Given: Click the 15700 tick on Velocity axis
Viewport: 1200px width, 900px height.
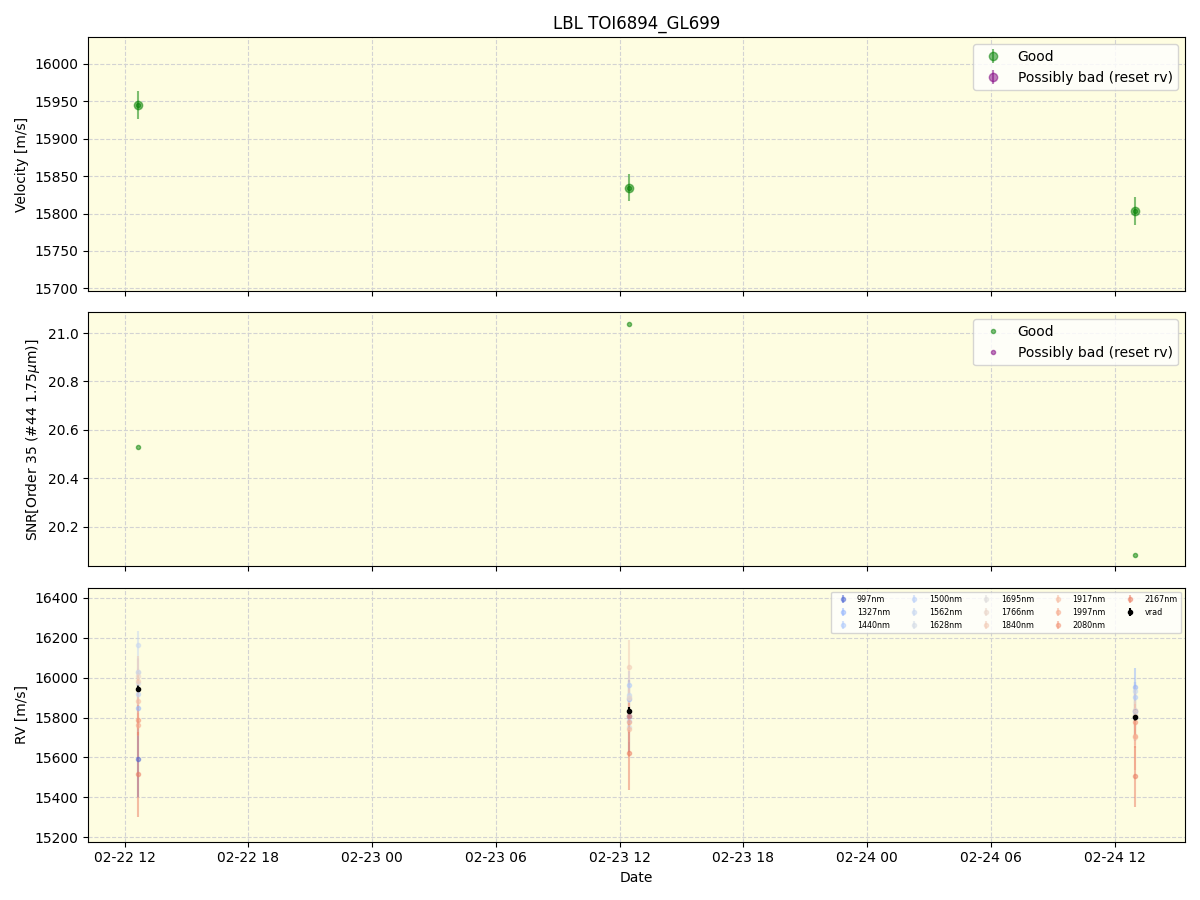Looking at the screenshot, I should click(59, 289).
